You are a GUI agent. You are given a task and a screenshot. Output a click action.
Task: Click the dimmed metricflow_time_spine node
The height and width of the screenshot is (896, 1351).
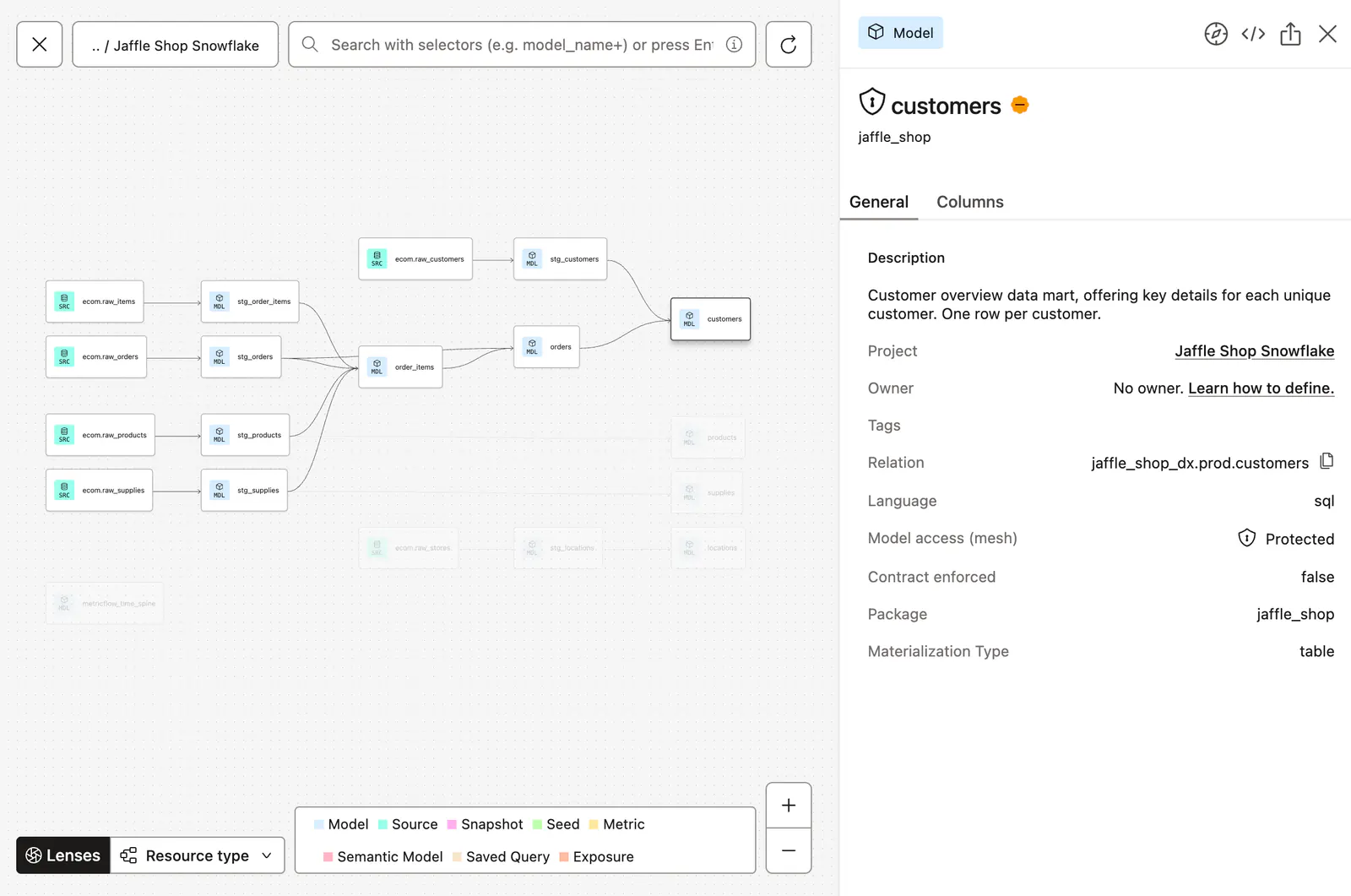105,604
